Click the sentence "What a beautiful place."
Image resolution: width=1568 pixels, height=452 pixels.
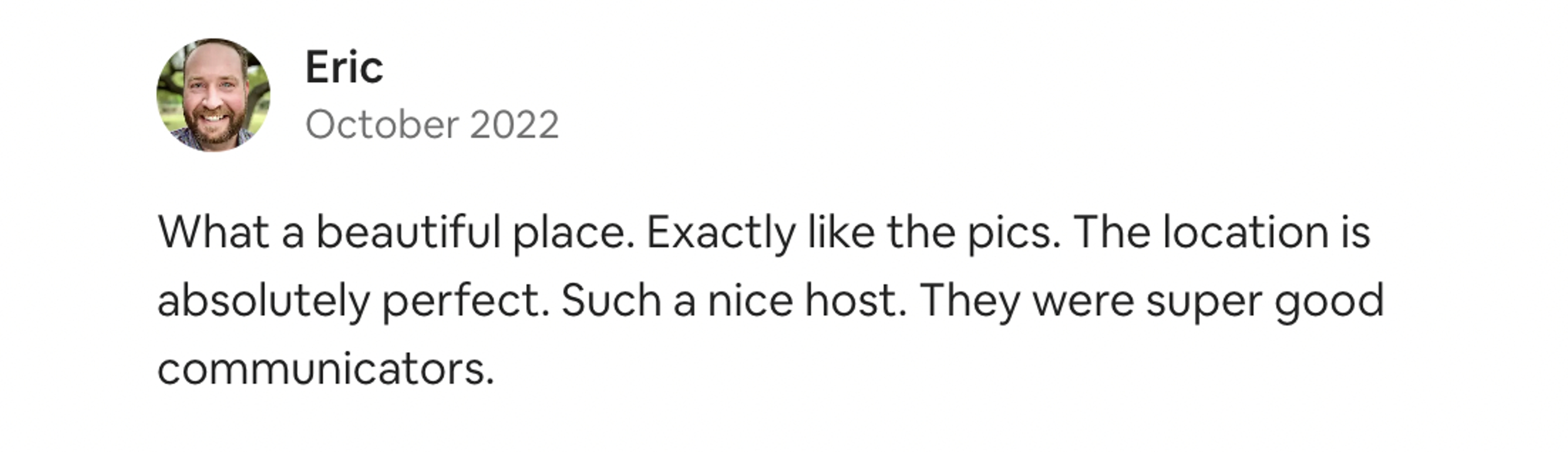396,234
